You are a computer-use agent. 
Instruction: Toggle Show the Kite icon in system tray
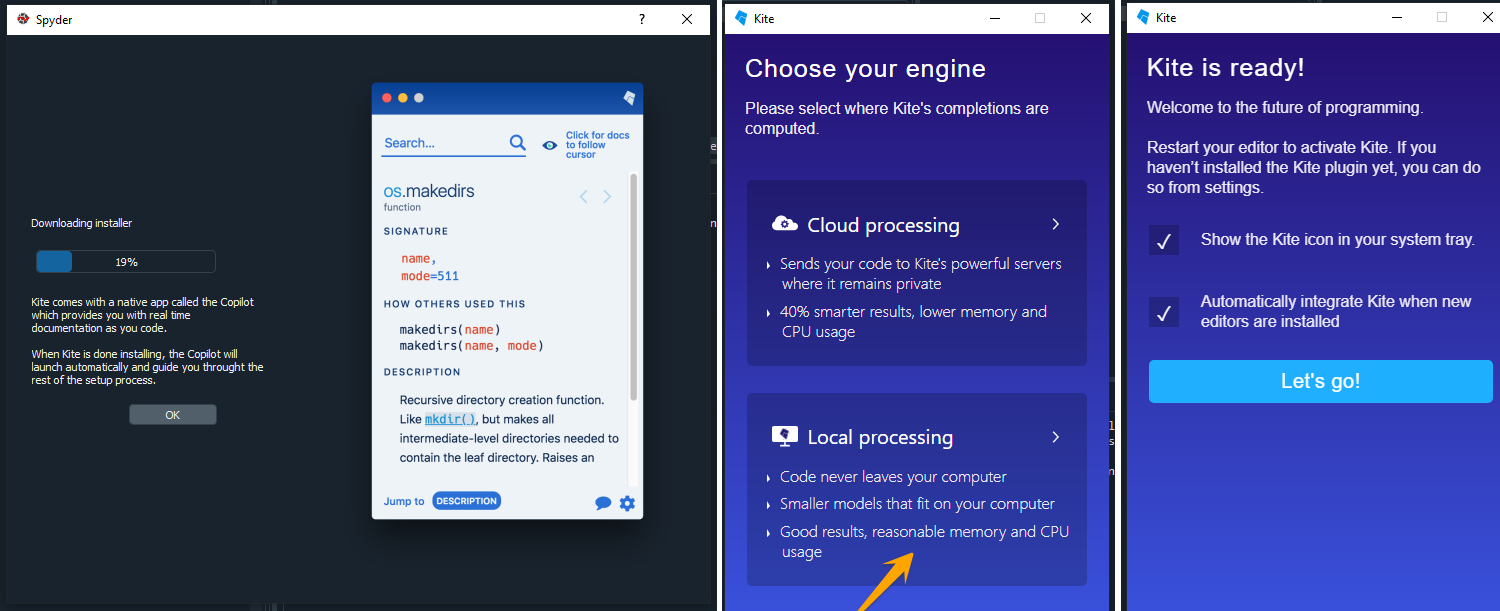point(1164,240)
